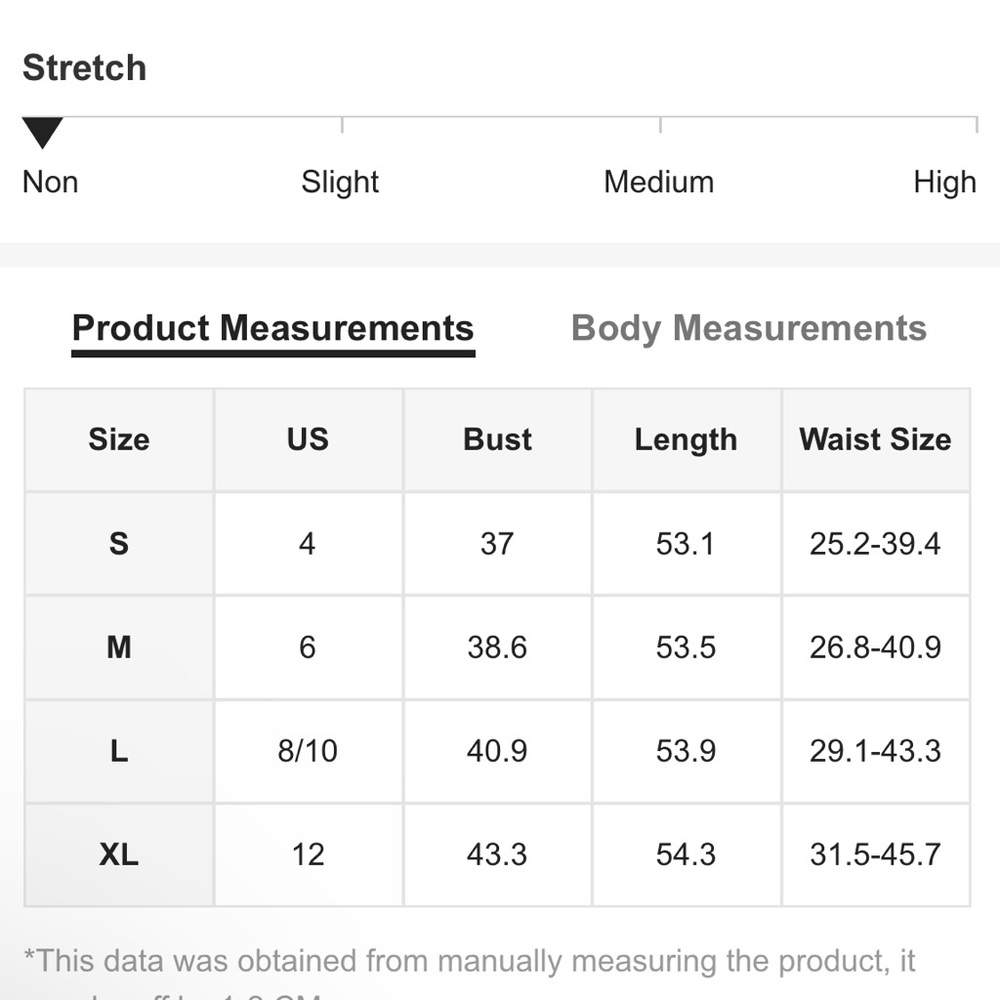Select the XL size row label
The image size is (1000, 1000).
click(x=119, y=855)
